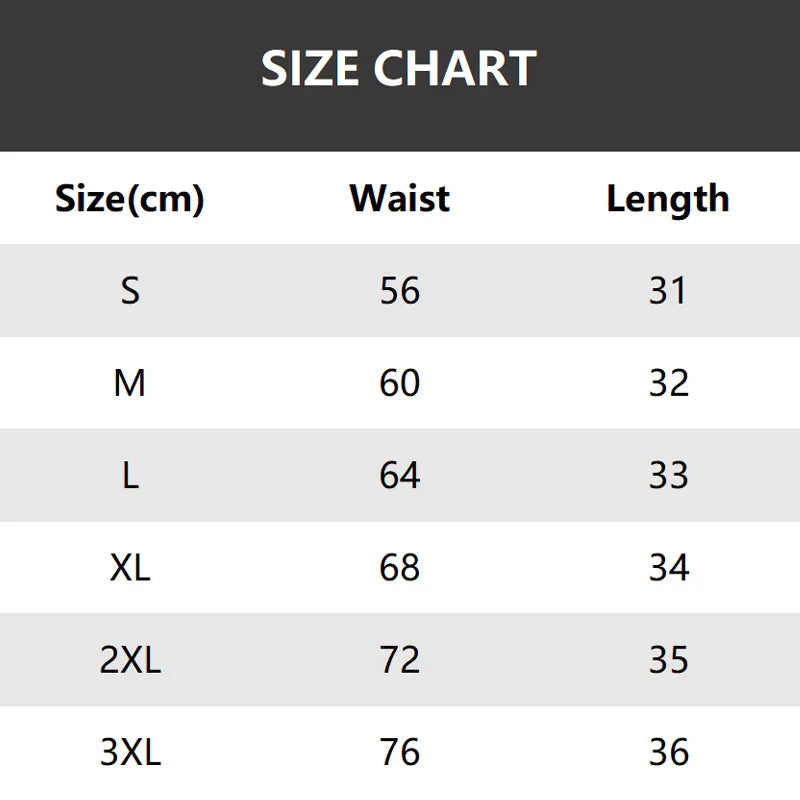
Task: Click the waist value 60
Action: (400, 383)
